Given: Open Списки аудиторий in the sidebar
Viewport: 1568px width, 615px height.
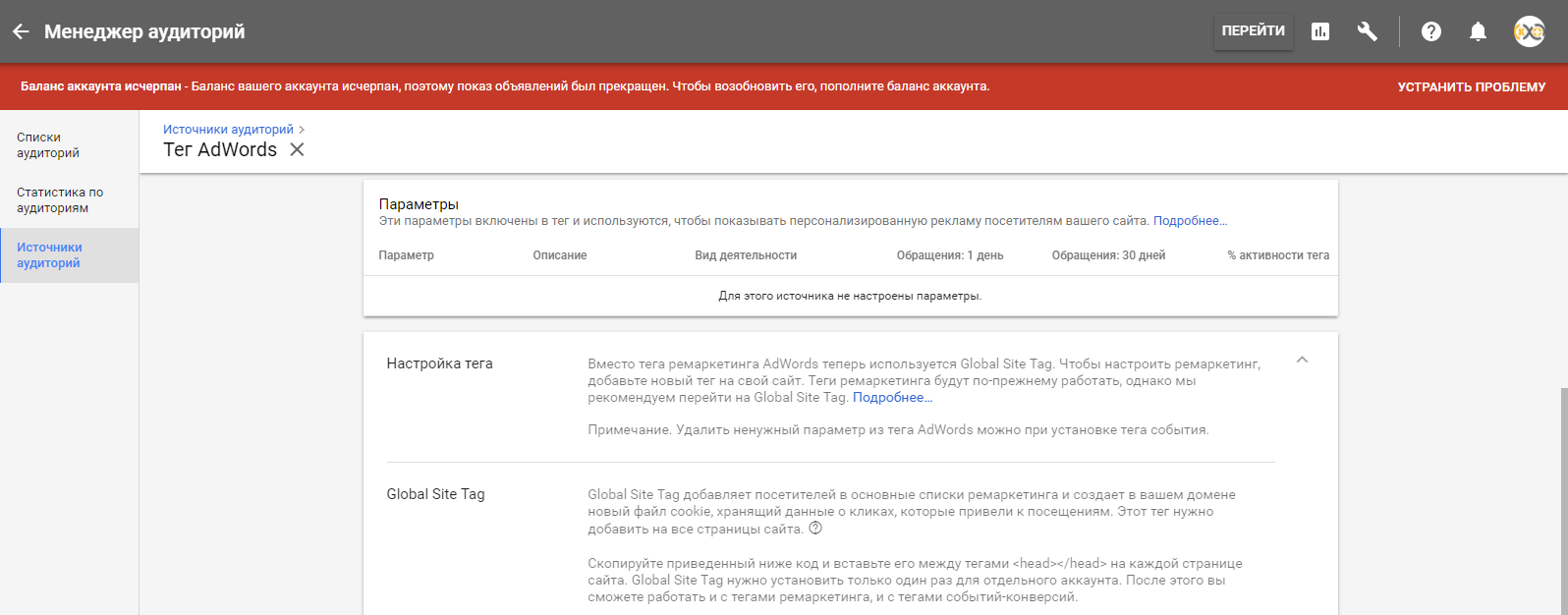Looking at the screenshot, I should pyautogui.click(x=70, y=145).
